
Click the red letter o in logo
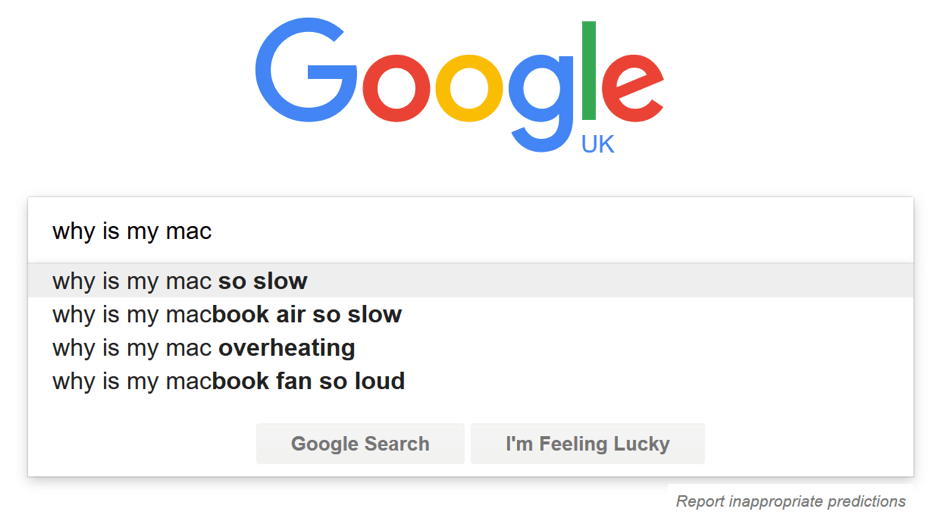click(396, 88)
